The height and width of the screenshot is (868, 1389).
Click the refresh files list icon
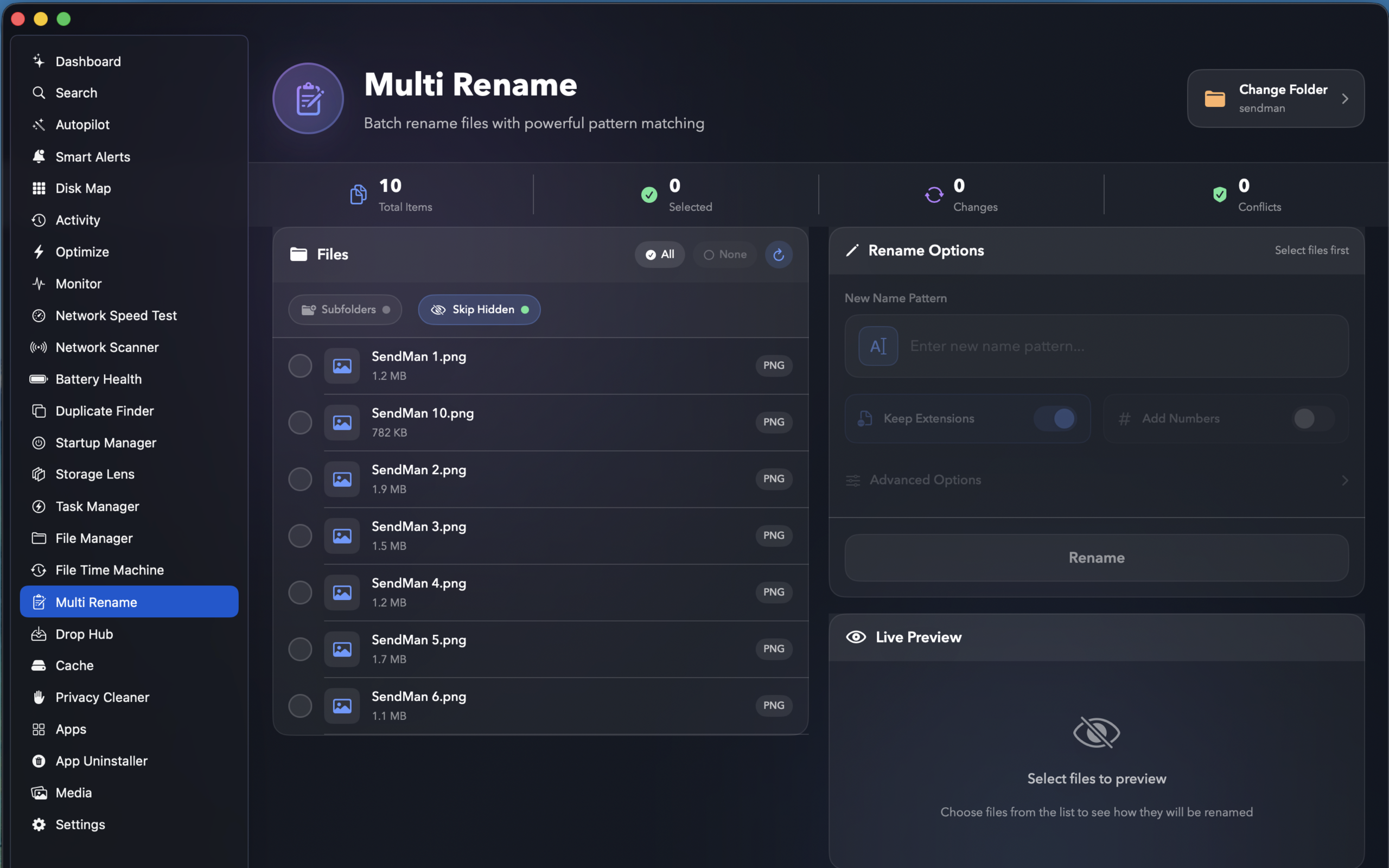[778, 254]
